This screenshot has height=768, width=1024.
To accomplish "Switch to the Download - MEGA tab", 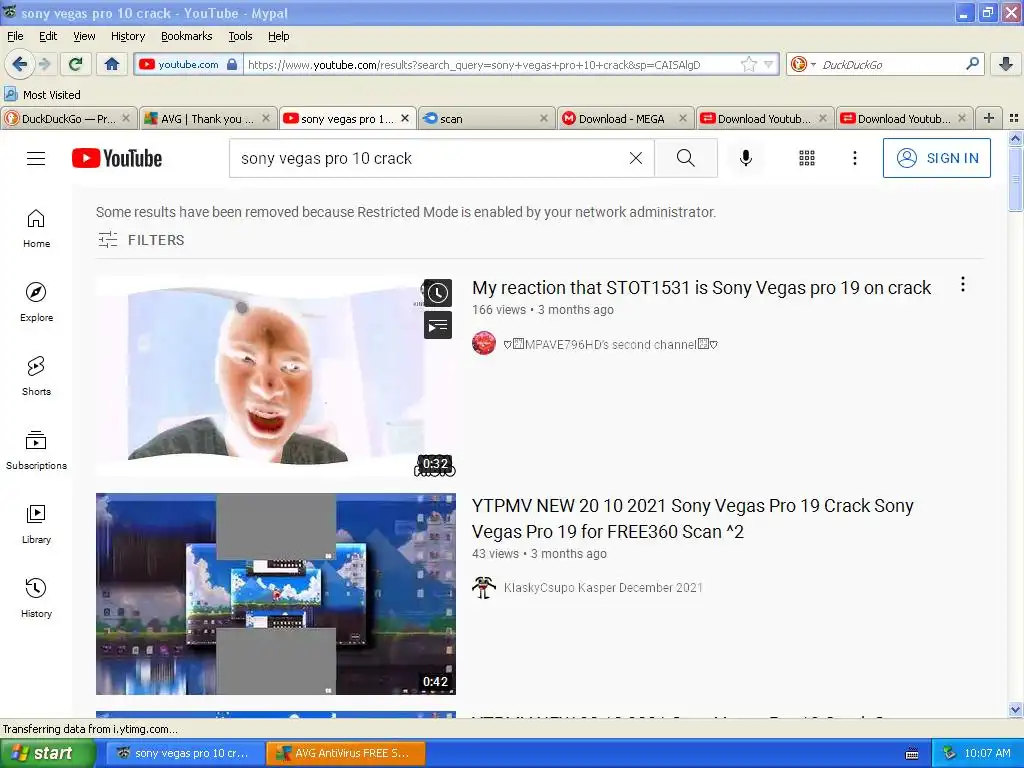I will coord(625,118).
